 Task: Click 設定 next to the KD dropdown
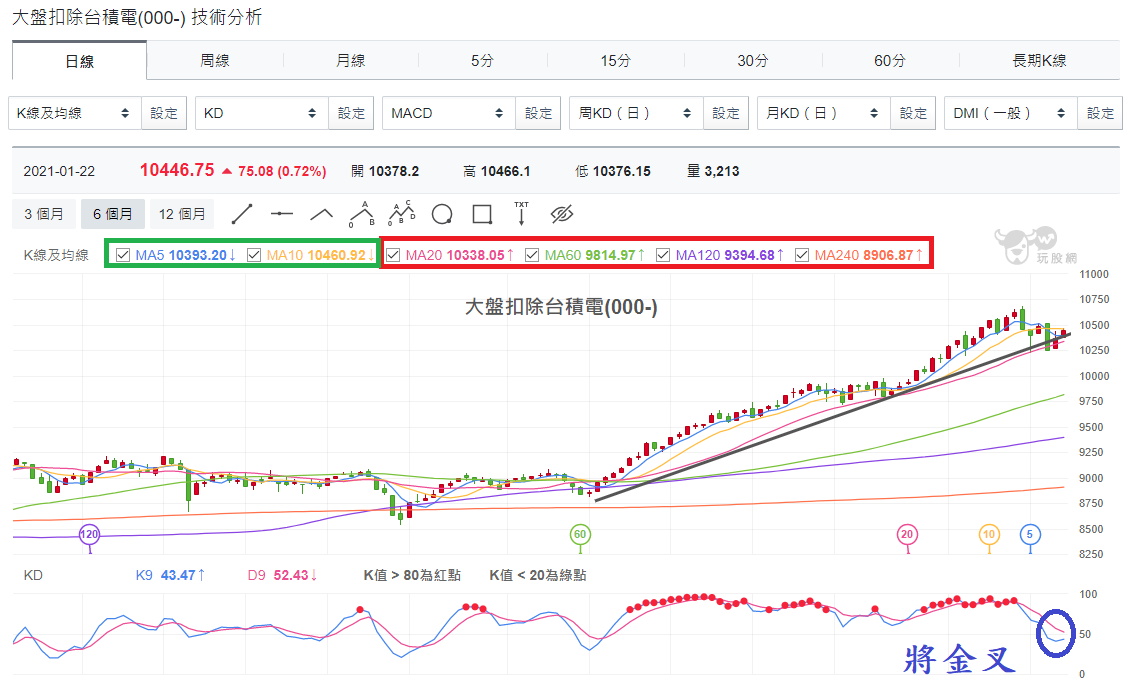coord(351,113)
